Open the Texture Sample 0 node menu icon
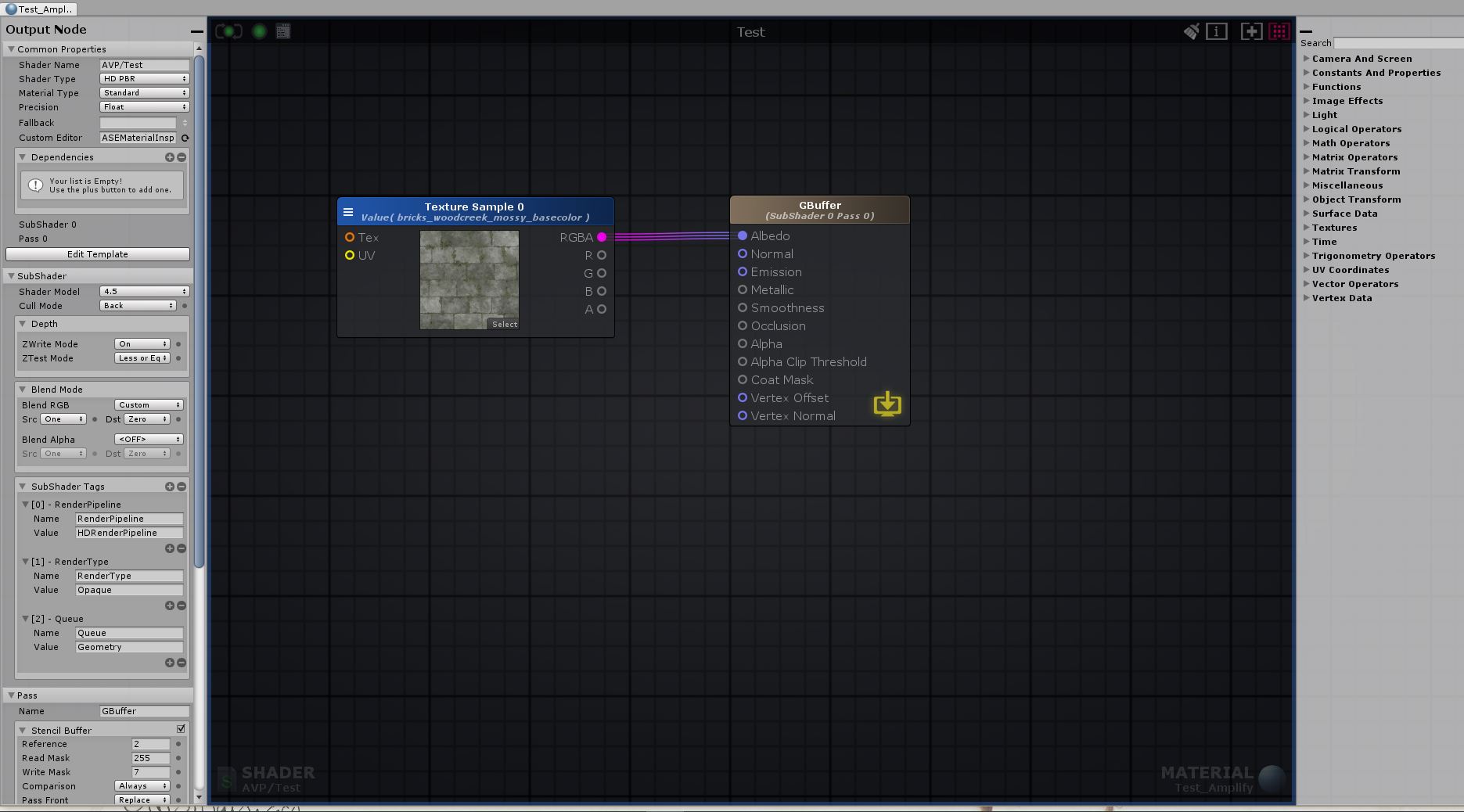Viewport: 1464px width, 812px height. [348, 212]
